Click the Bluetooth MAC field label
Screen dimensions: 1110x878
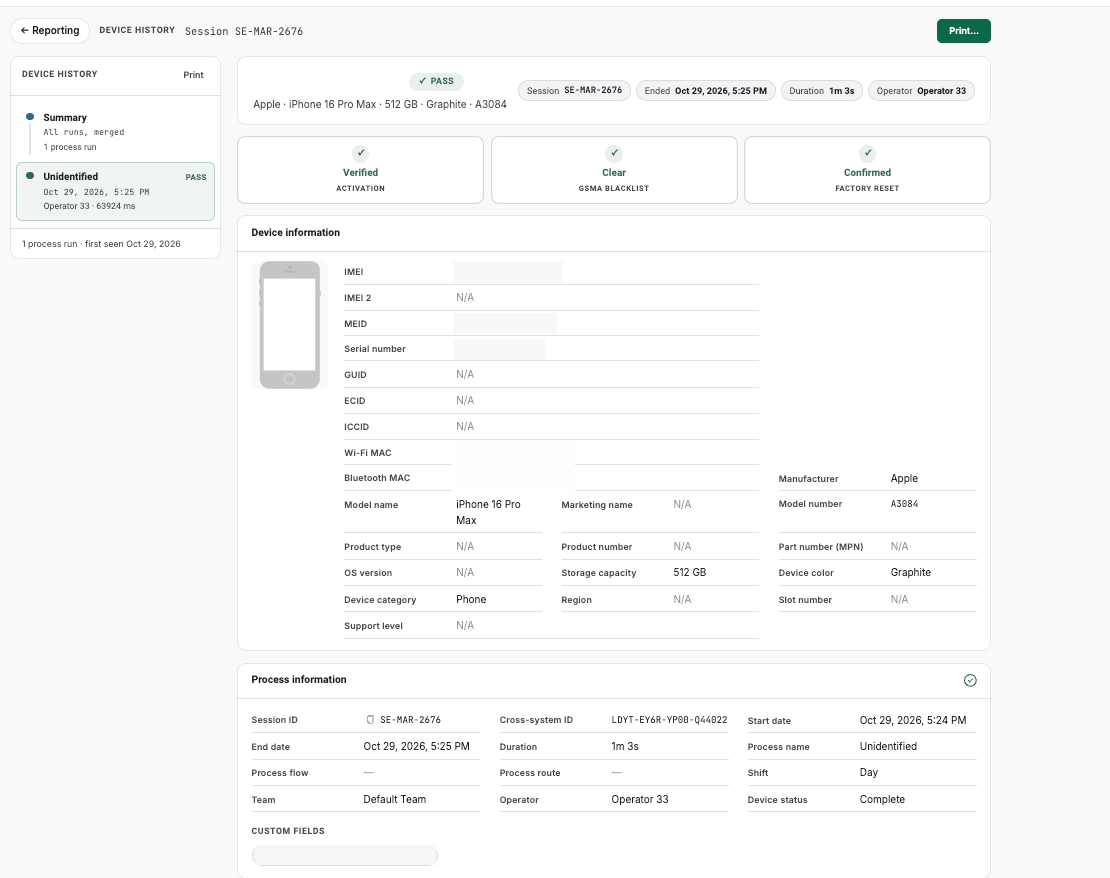tap(377, 478)
